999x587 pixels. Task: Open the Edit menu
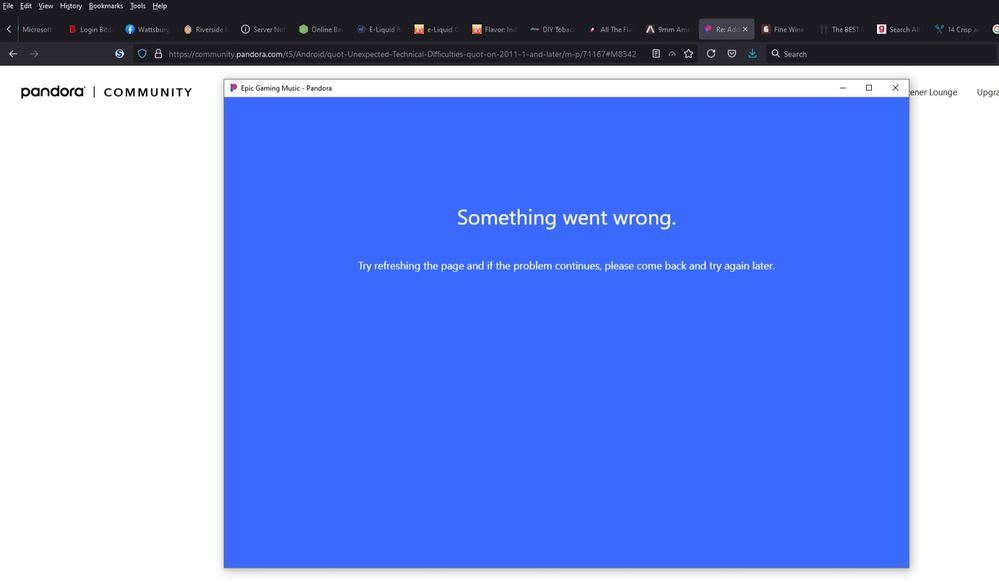coord(25,6)
